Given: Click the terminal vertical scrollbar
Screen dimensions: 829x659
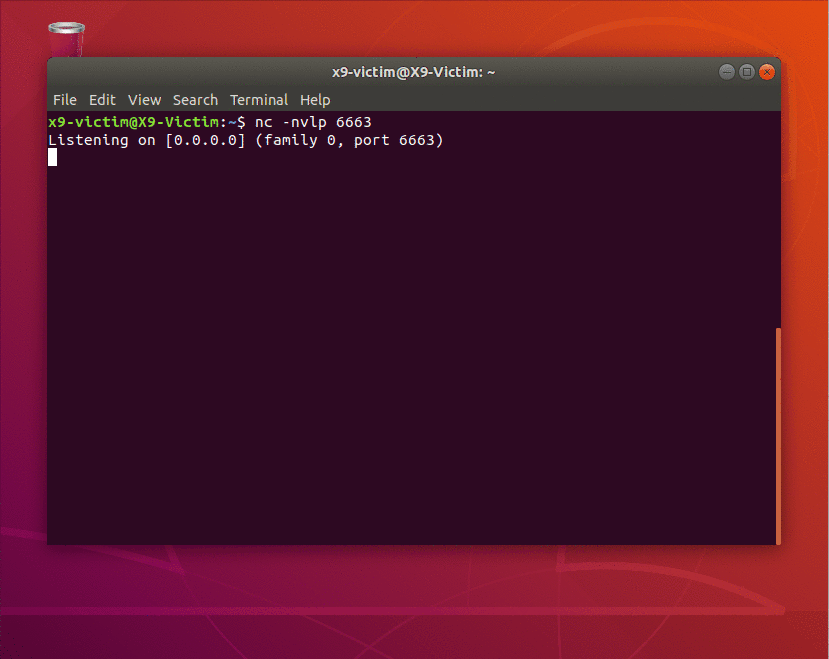Looking at the screenshot, I should (x=778, y=436).
